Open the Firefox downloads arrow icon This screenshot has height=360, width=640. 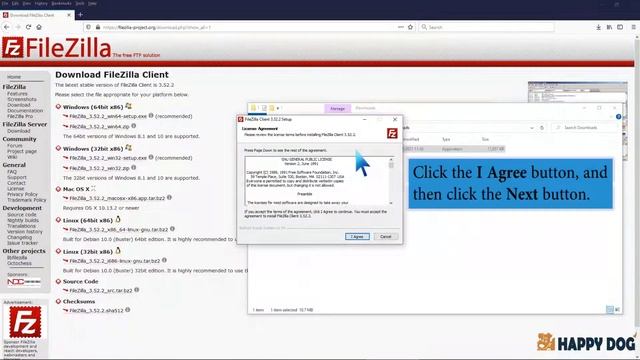tap(598, 27)
